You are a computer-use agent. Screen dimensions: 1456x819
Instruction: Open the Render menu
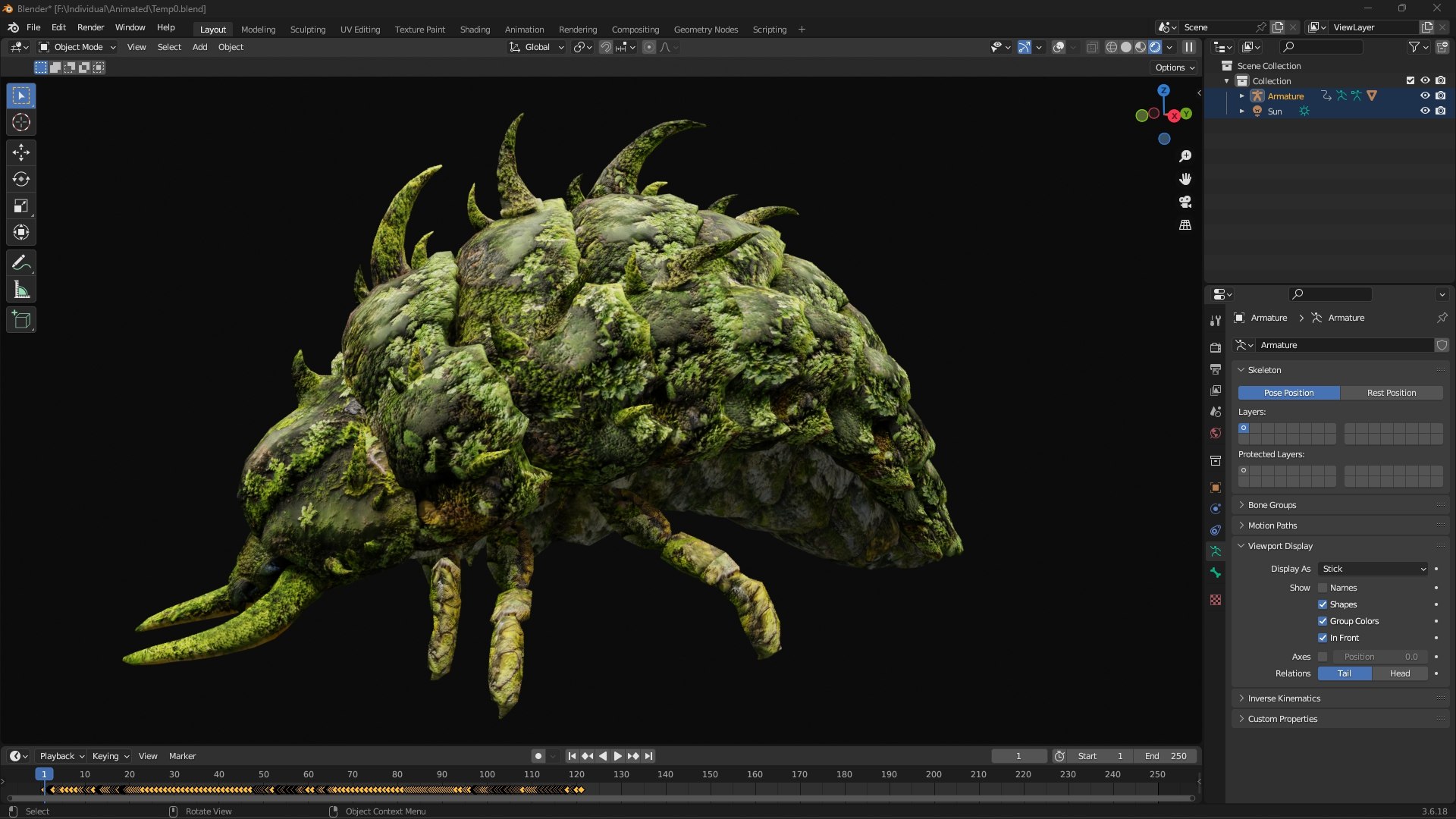point(90,27)
